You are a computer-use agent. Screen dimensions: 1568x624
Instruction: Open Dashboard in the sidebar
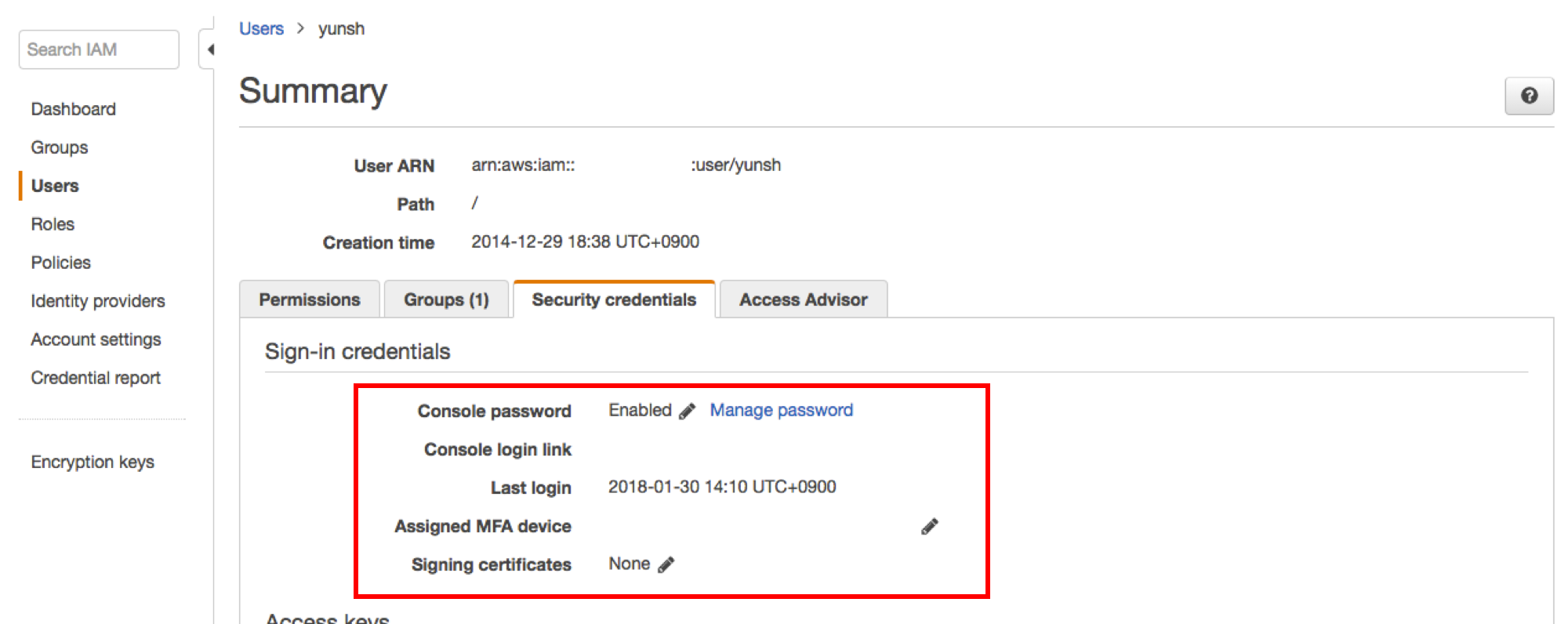click(74, 109)
